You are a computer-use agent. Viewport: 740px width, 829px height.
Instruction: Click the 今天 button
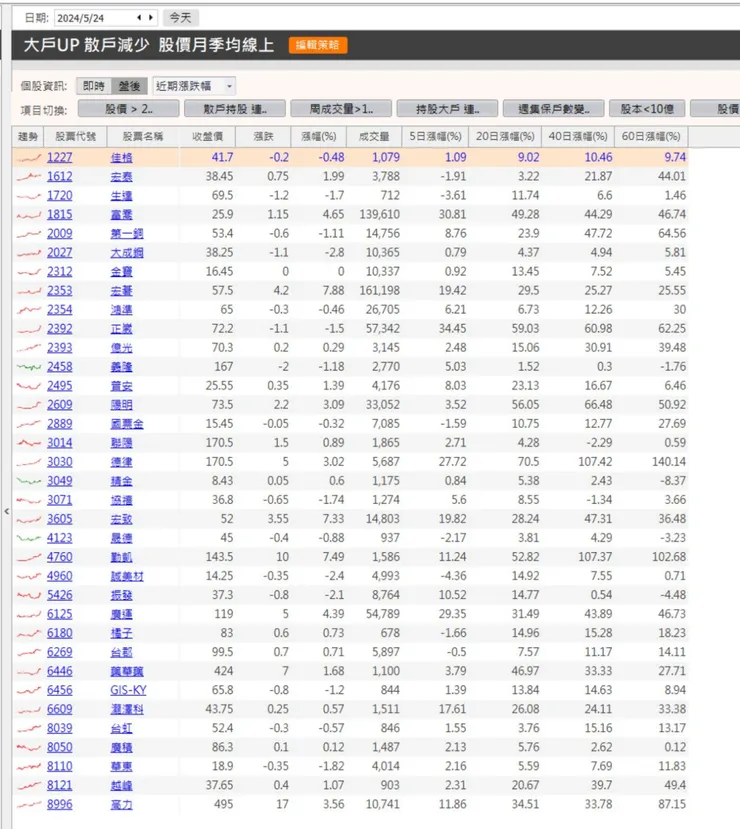181,18
